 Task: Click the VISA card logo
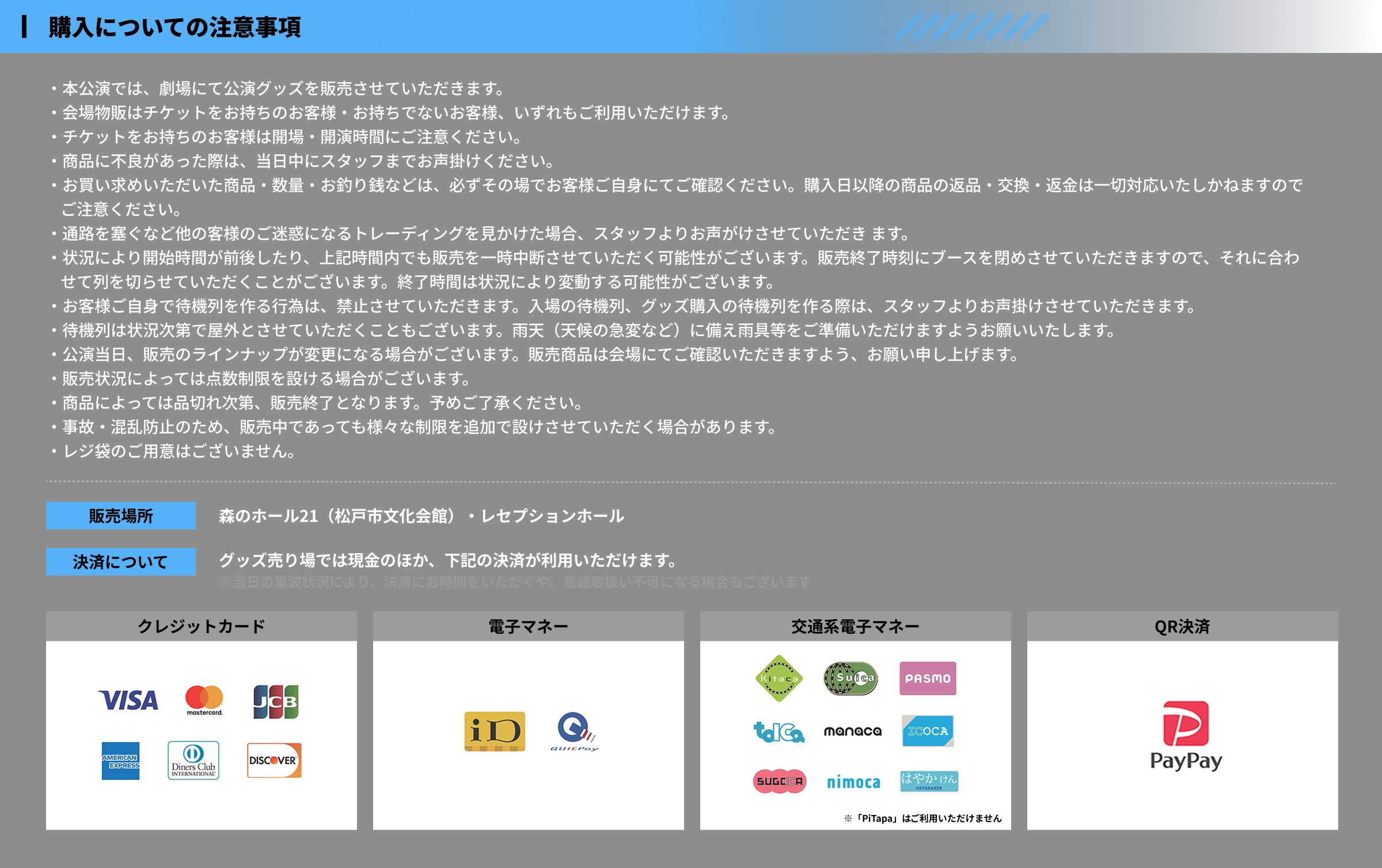coord(128,701)
